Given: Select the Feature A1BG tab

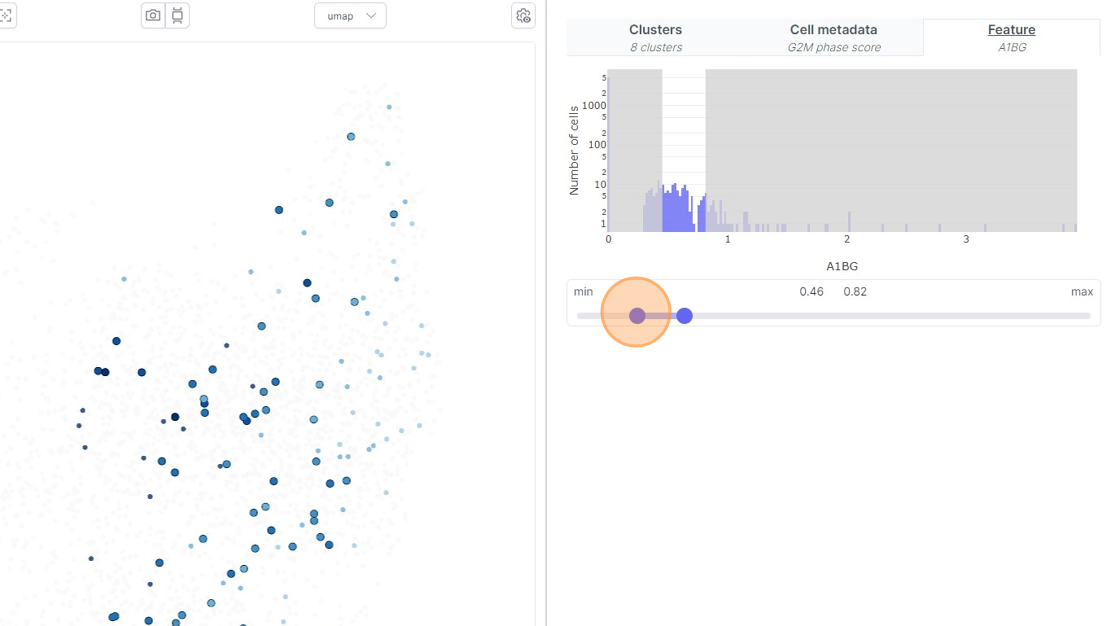Looking at the screenshot, I should tap(1011, 38).
